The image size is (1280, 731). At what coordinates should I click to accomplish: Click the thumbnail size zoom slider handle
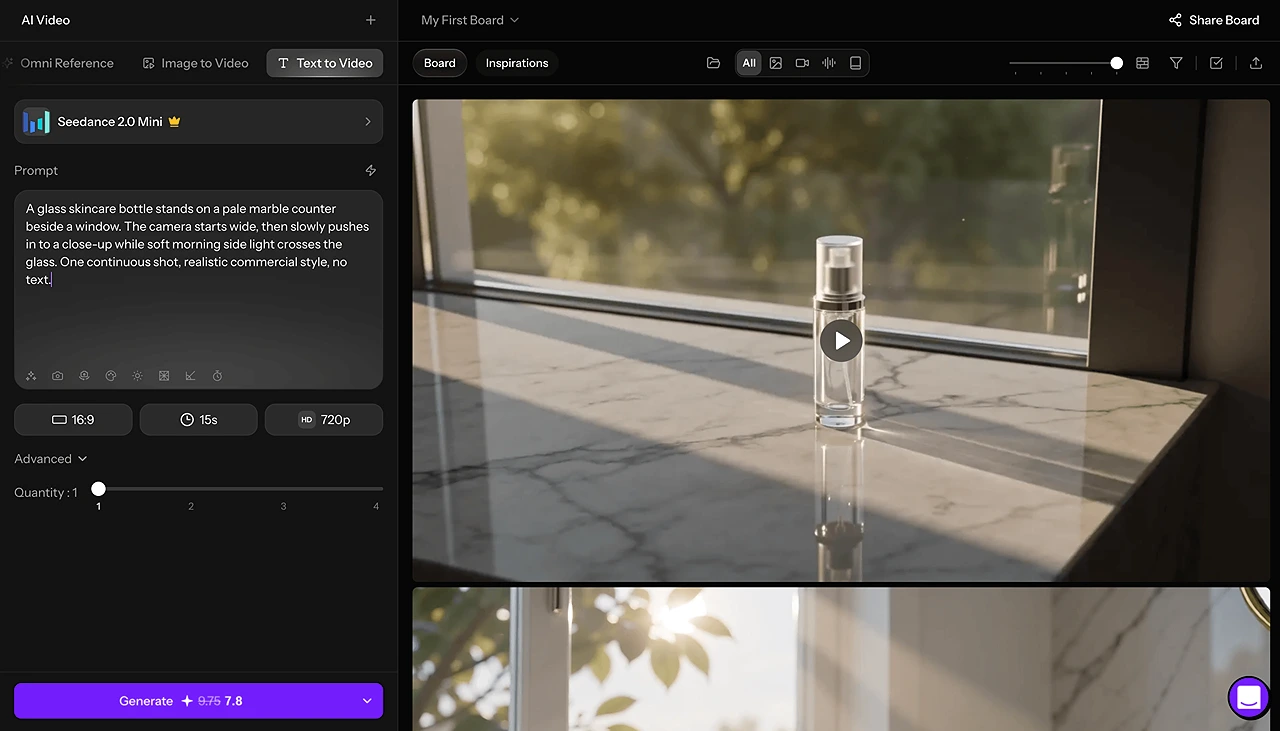click(1116, 63)
